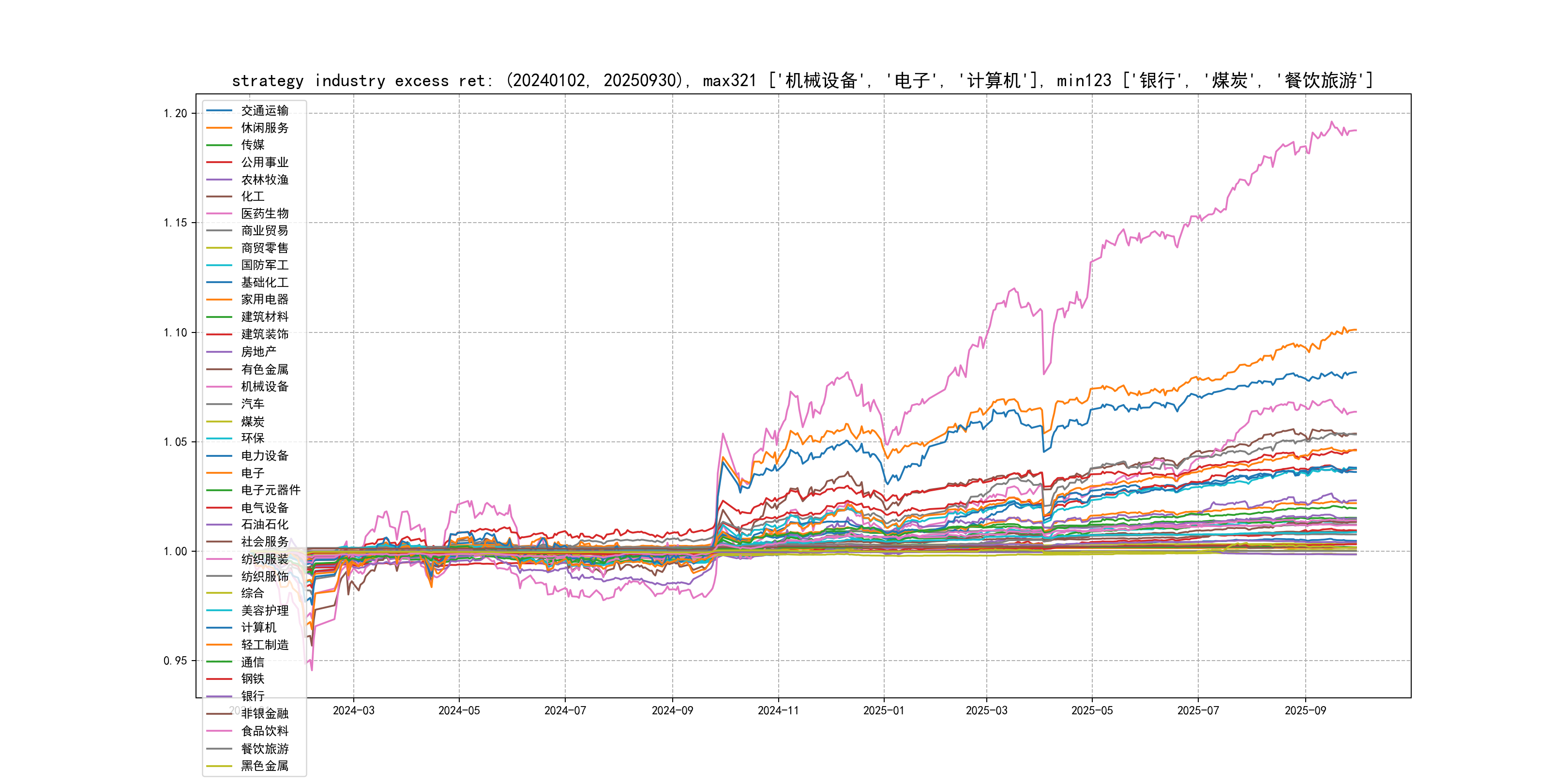
Task: Click the 煤炭 legend entry
Action: [252, 421]
